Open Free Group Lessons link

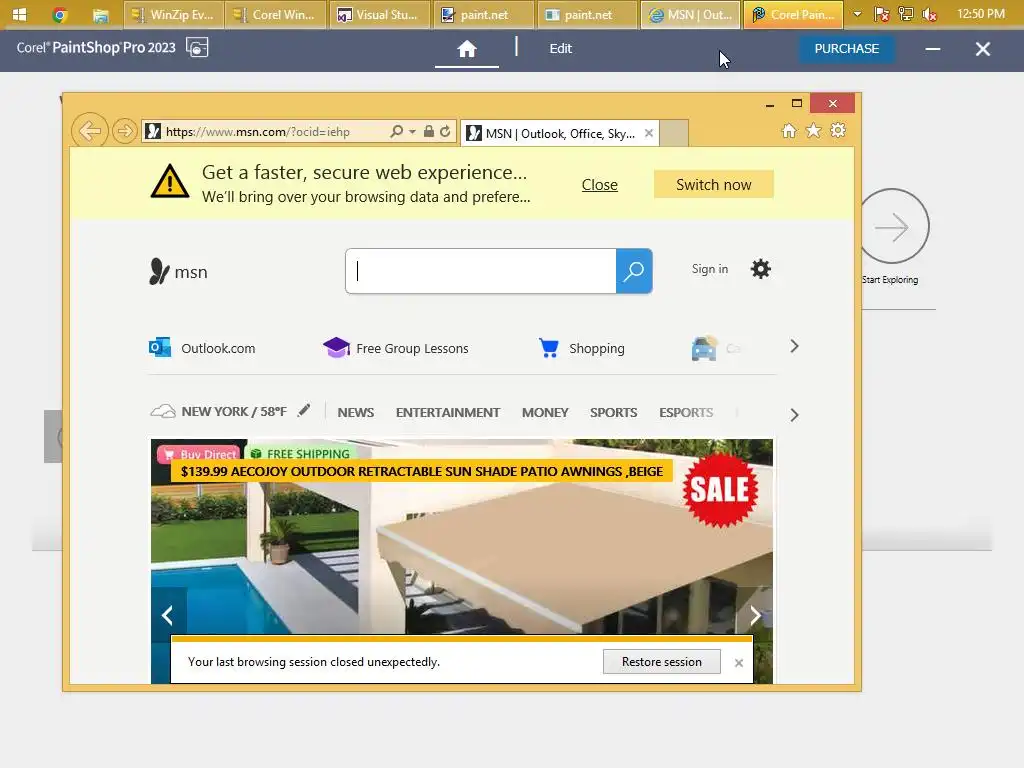[396, 348]
